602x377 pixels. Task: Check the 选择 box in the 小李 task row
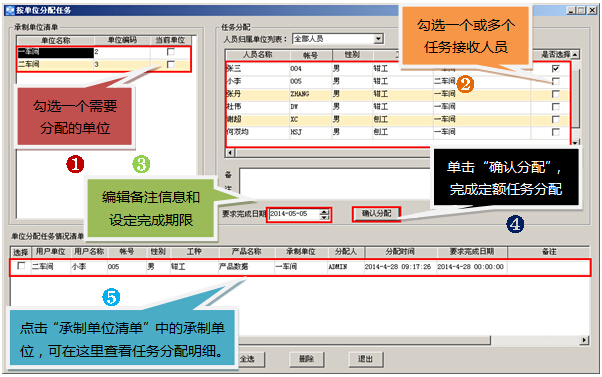click(x=22, y=266)
